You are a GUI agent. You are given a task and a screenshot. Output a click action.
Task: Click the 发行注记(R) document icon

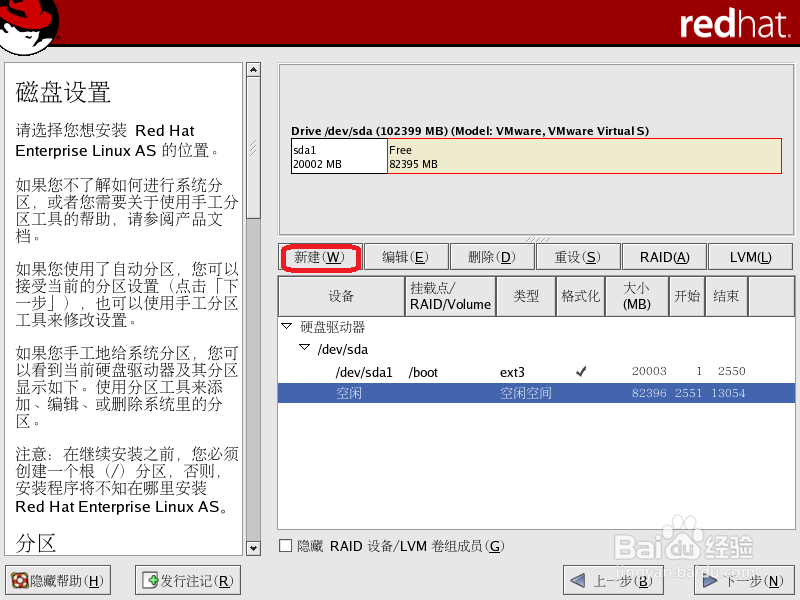point(151,580)
